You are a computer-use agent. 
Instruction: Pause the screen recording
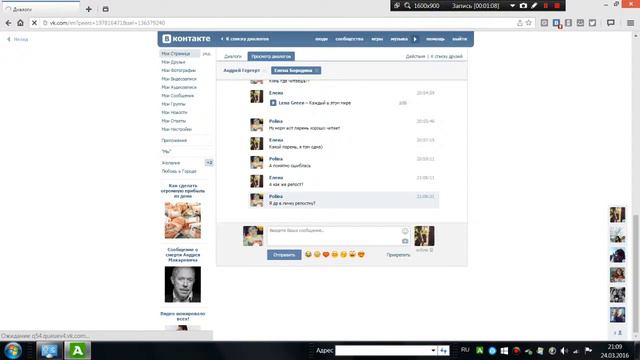[x=546, y=6]
